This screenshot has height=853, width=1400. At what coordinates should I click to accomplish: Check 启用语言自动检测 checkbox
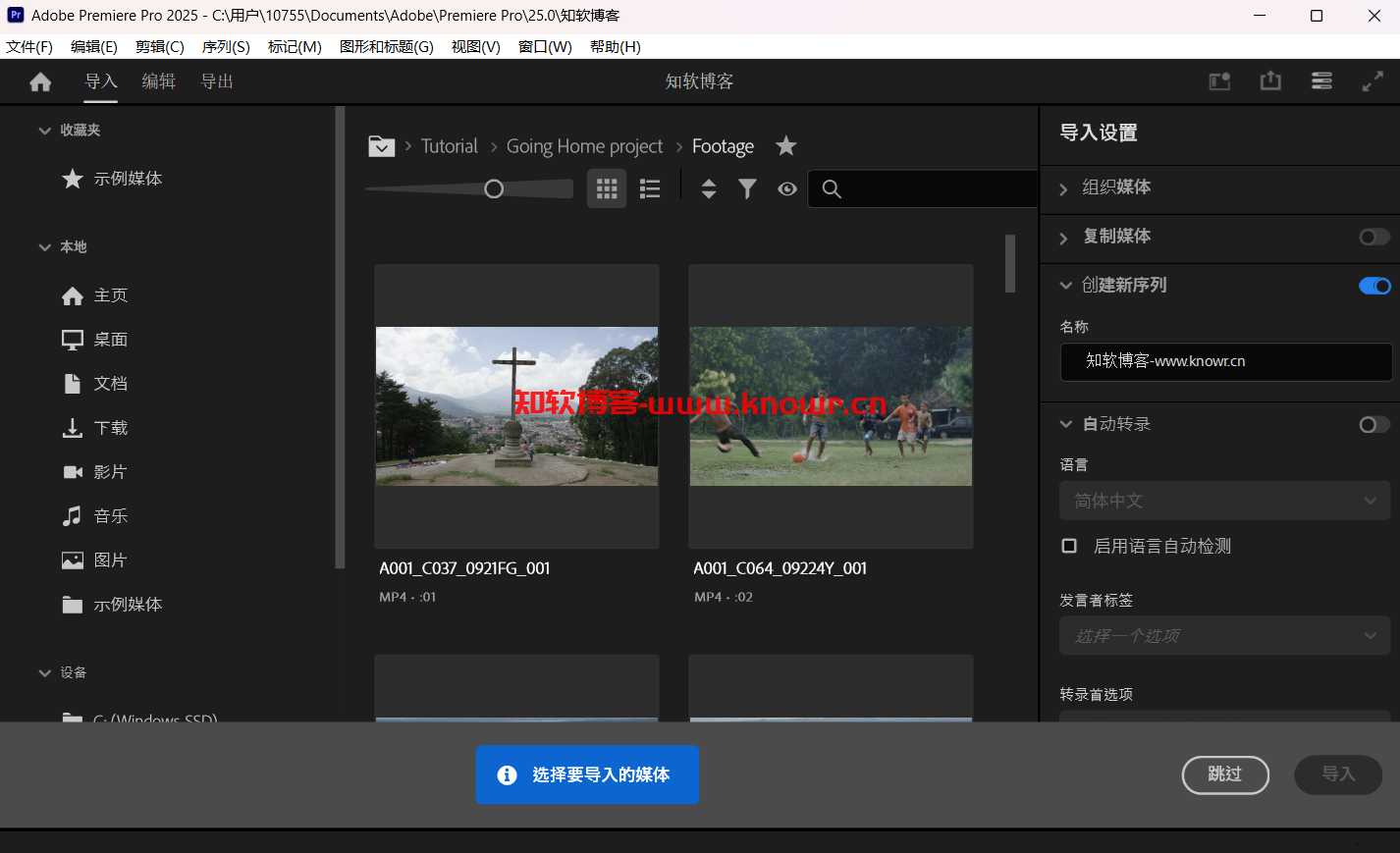[1069, 546]
